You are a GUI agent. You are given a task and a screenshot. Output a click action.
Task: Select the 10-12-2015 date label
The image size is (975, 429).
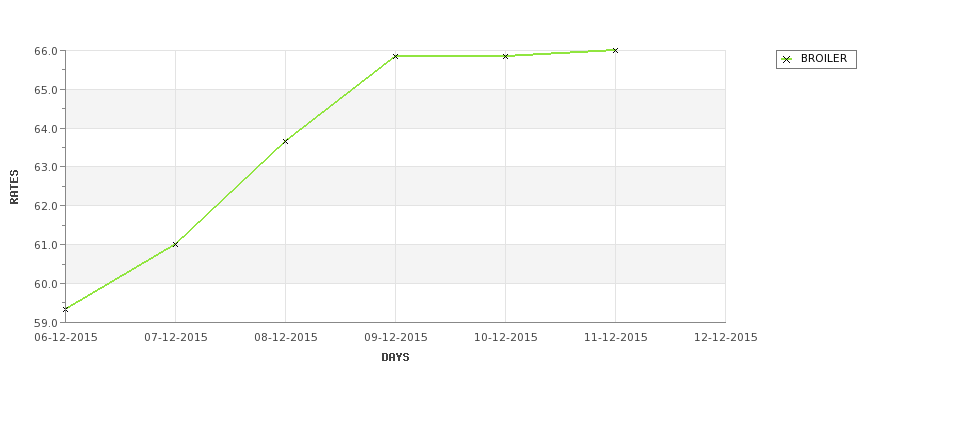506,338
